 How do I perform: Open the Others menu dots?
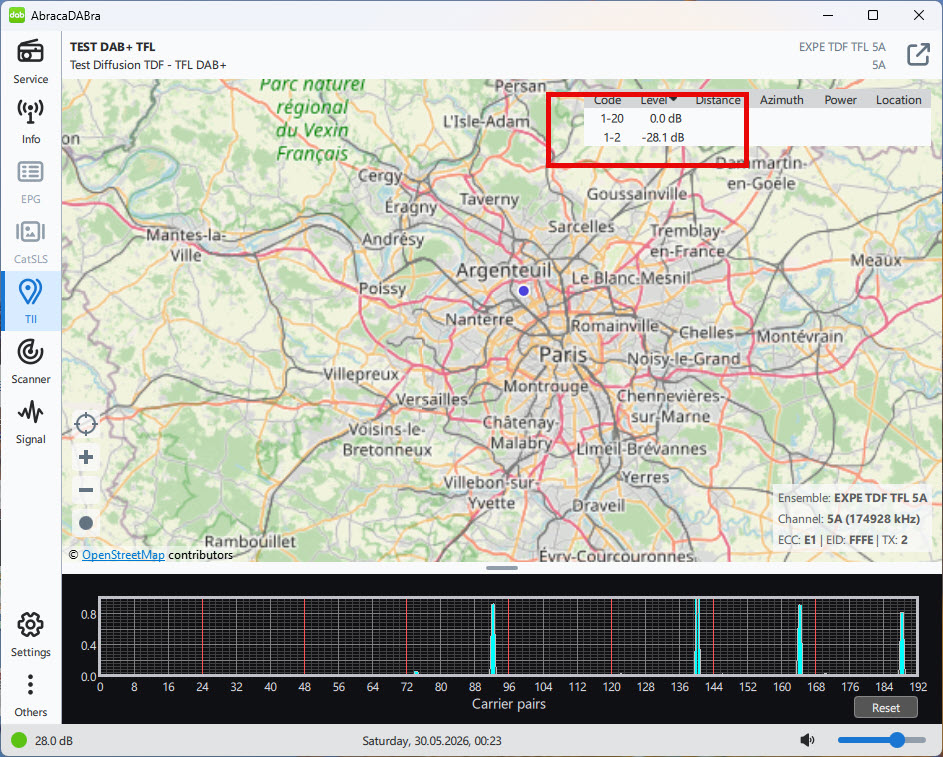pyautogui.click(x=30, y=695)
